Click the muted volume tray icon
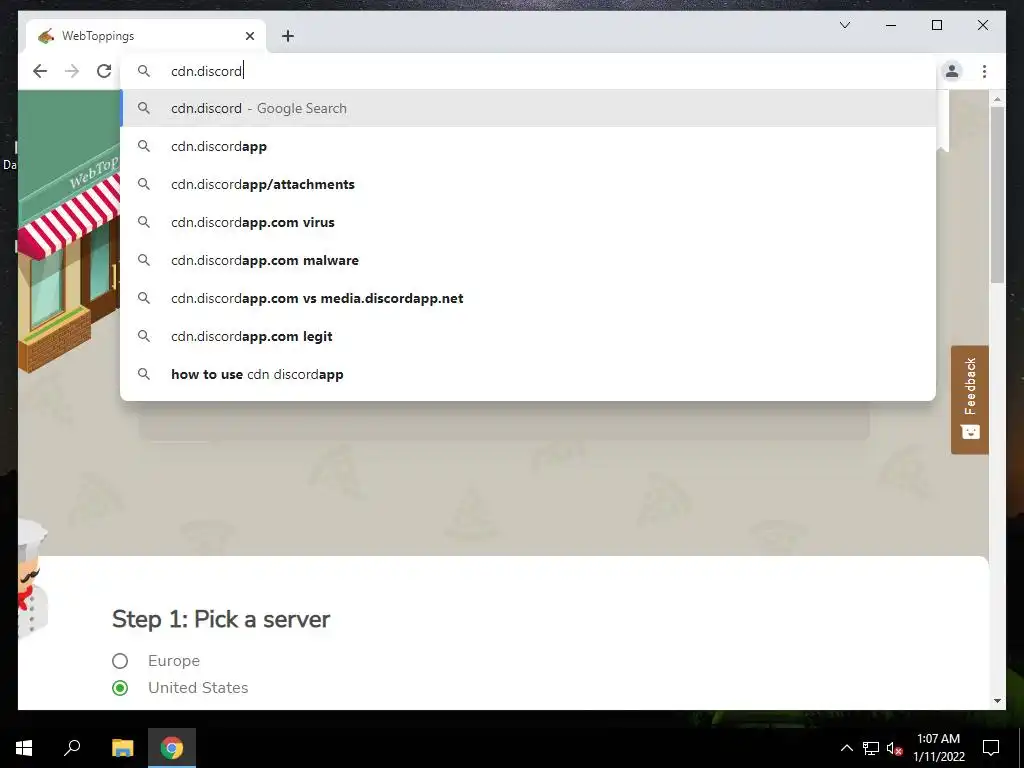This screenshot has height=768, width=1024. click(894, 748)
